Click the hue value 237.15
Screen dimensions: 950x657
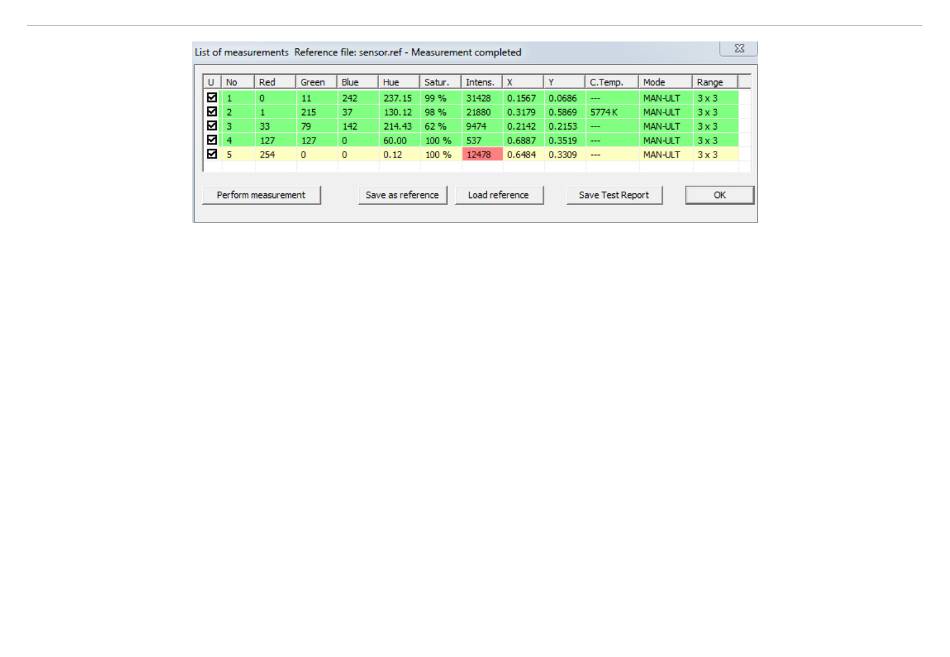[x=397, y=98]
